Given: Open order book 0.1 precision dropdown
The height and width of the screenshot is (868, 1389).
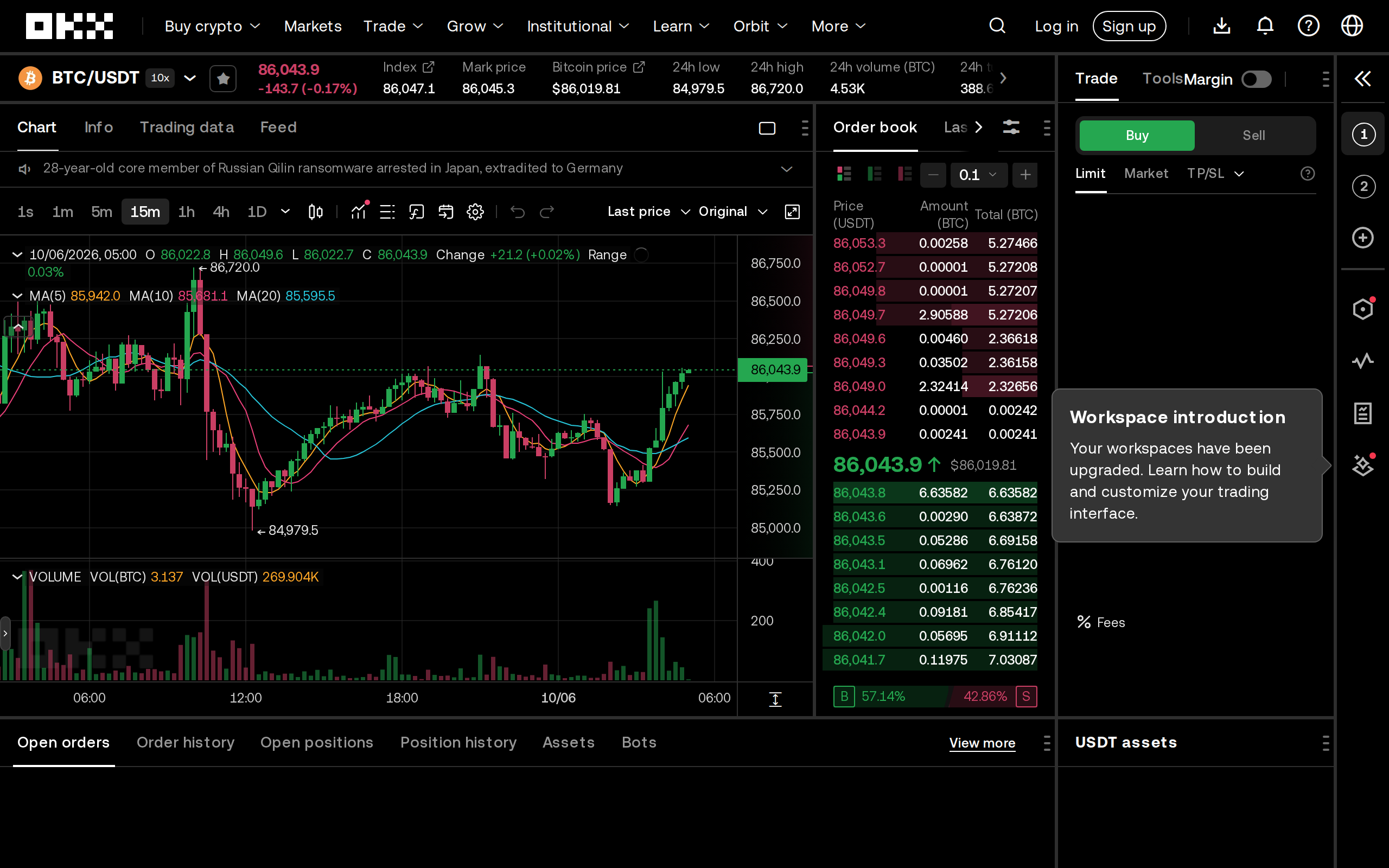Looking at the screenshot, I should [979, 175].
